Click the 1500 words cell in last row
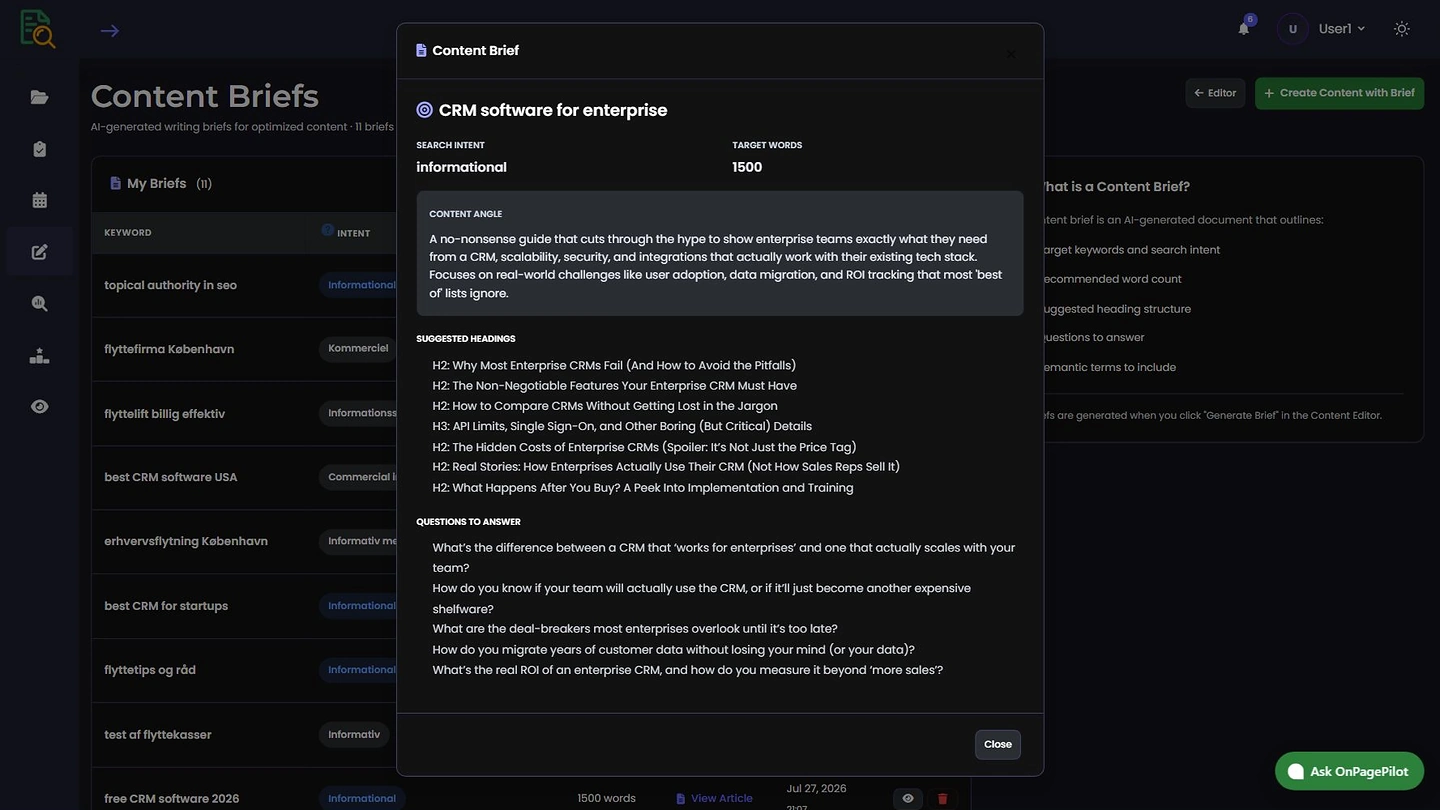The height and width of the screenshot is (810, 1440). pos(606,798)
